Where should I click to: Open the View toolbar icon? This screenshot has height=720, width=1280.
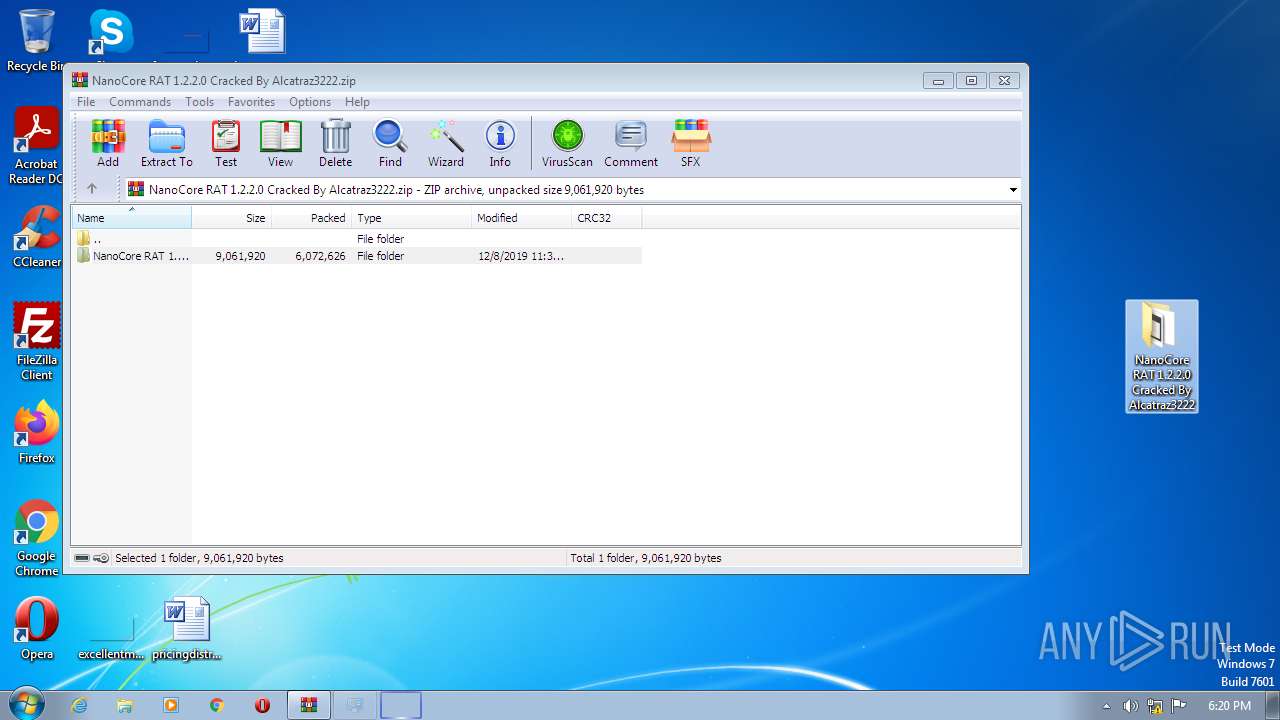(x=280, y=144)
